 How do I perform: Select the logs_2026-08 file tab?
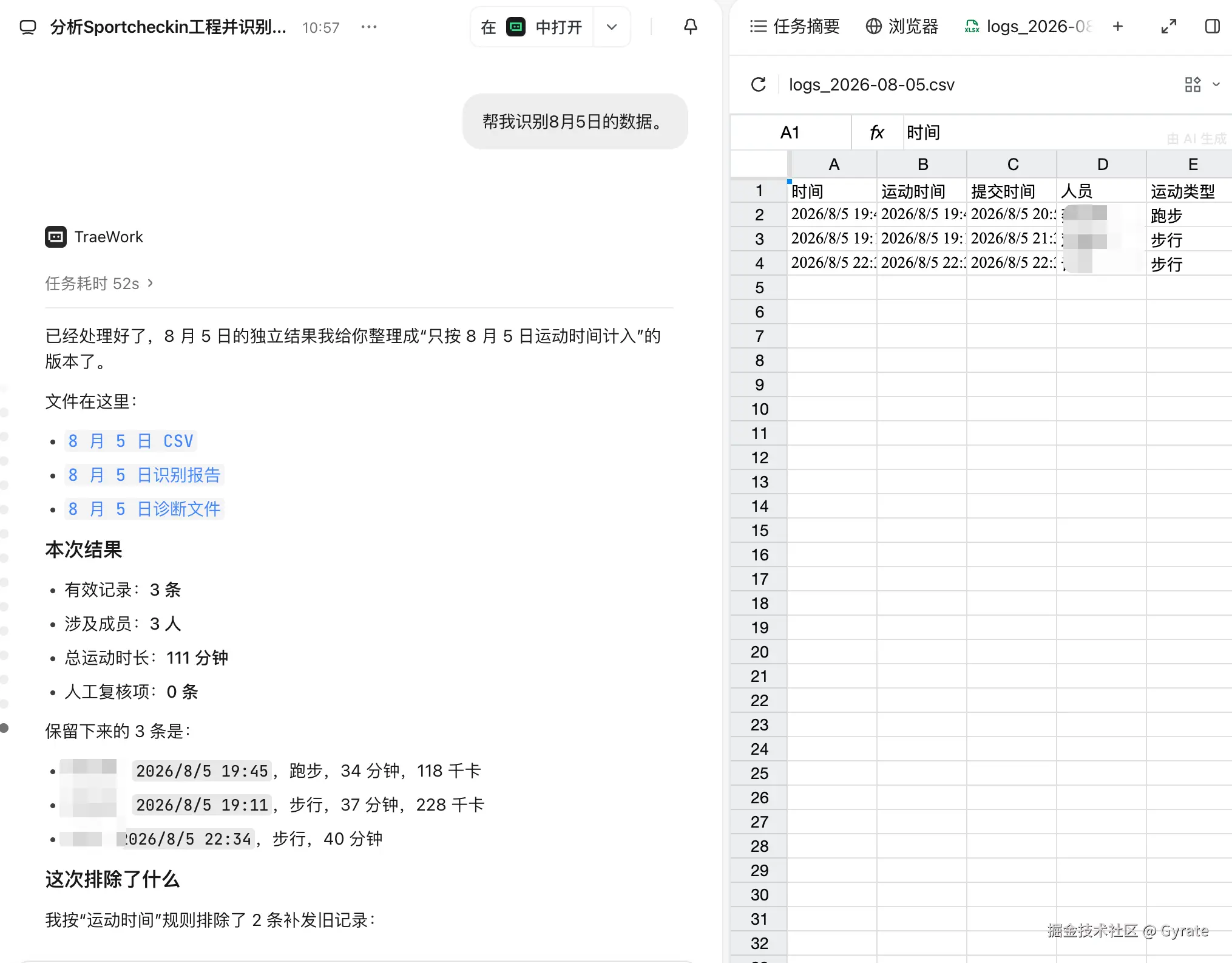1028,27
